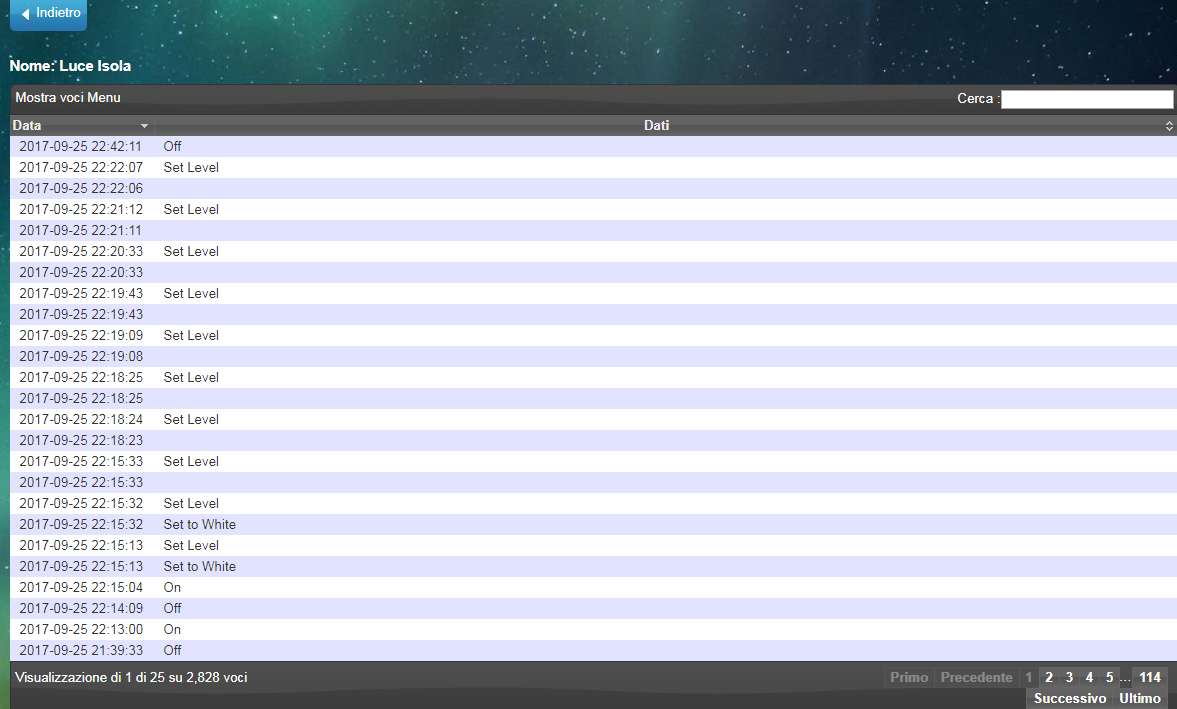Click Set to White in the 22:15:13 row
This screenshot has width=1177, height=709.
pyautogui.click(x=200, y=566)
